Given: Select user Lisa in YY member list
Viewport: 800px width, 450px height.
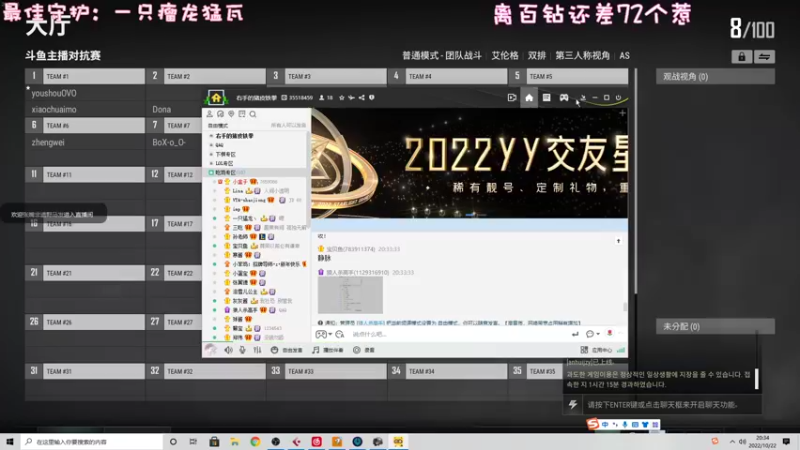Looking at the screenshot, I should click(x=238, y=191).
